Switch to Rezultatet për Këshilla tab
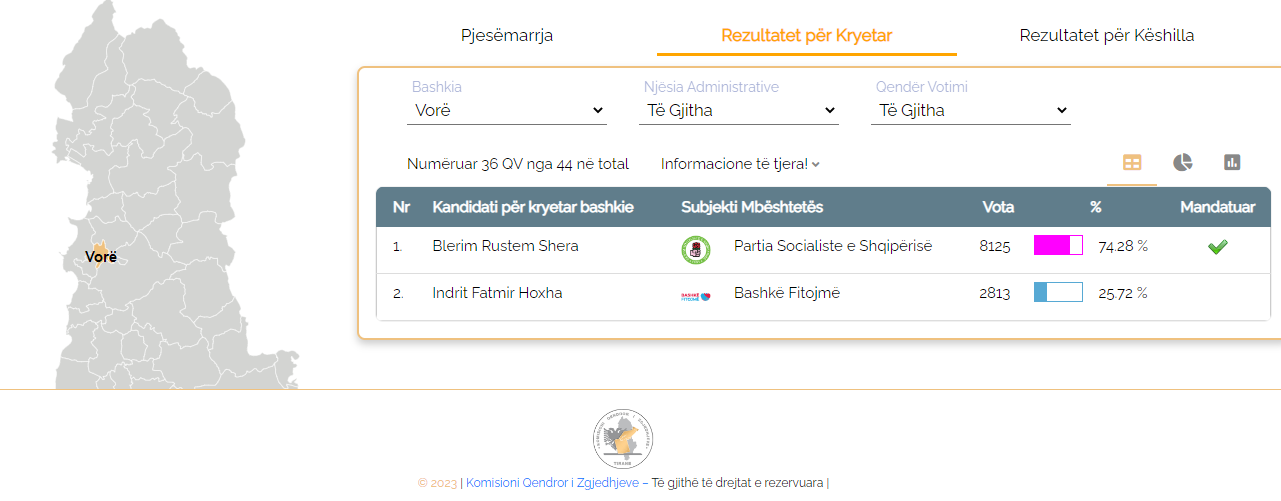1281x501 pixels. coord(1106,36)
